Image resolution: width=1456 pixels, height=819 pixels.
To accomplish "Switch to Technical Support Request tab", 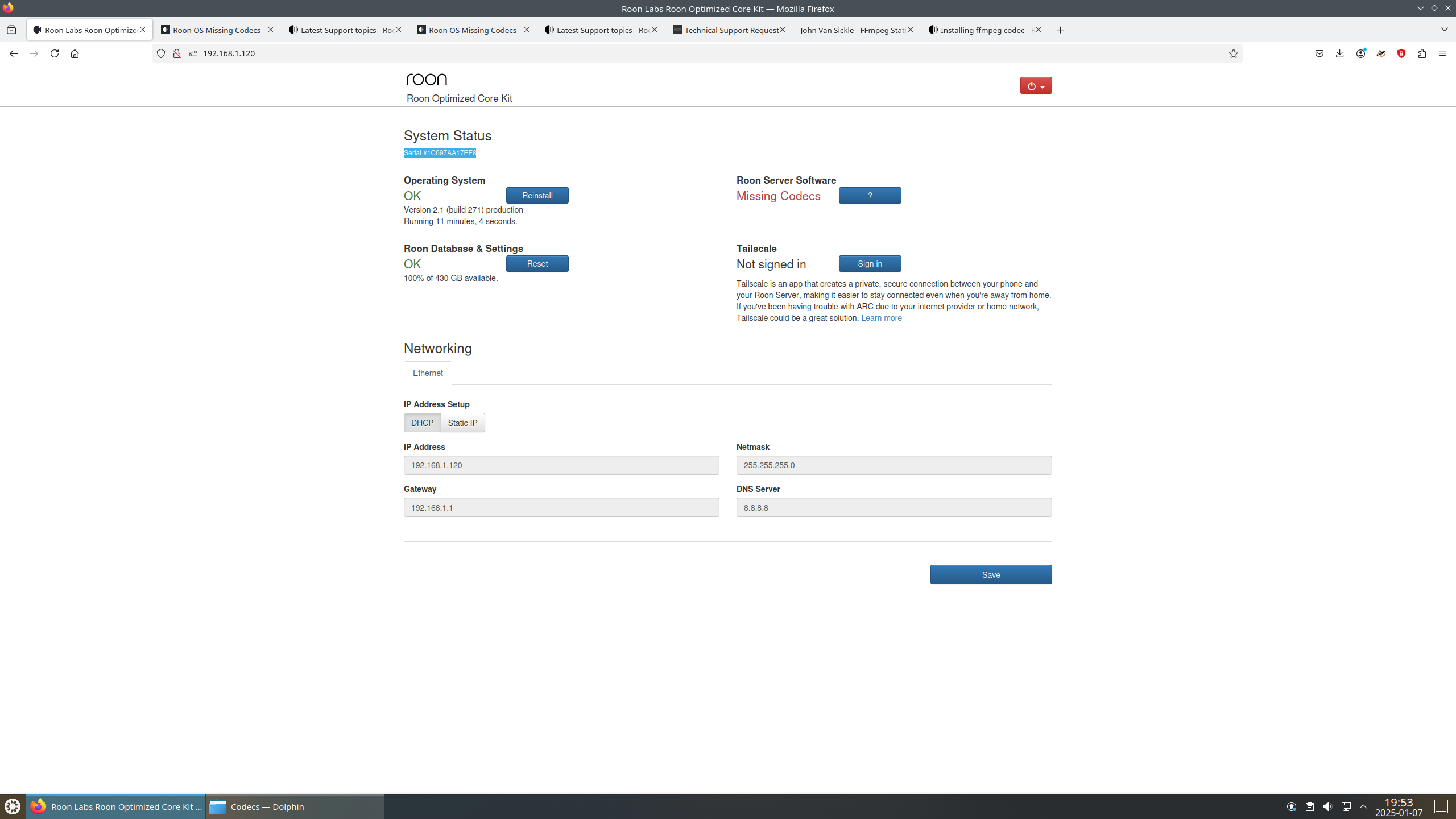I will 729,30.
